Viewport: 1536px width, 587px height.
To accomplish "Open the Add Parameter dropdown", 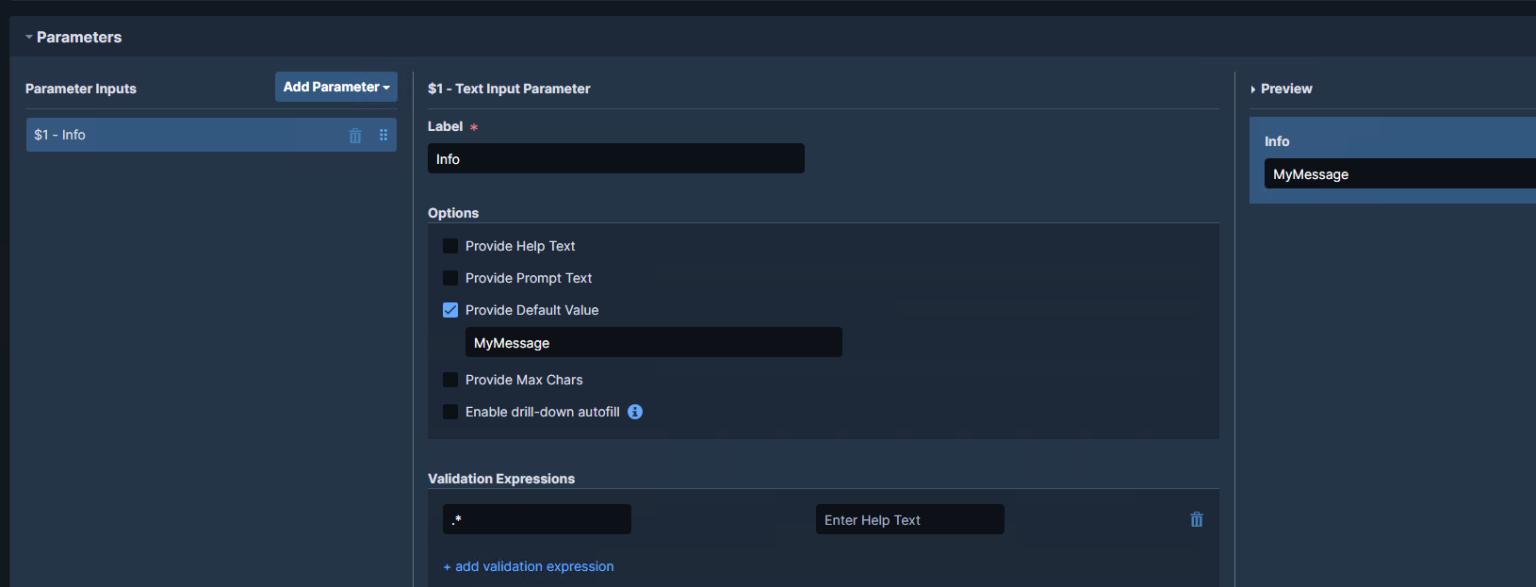I will pyautogui.click(x=336, y=87).
